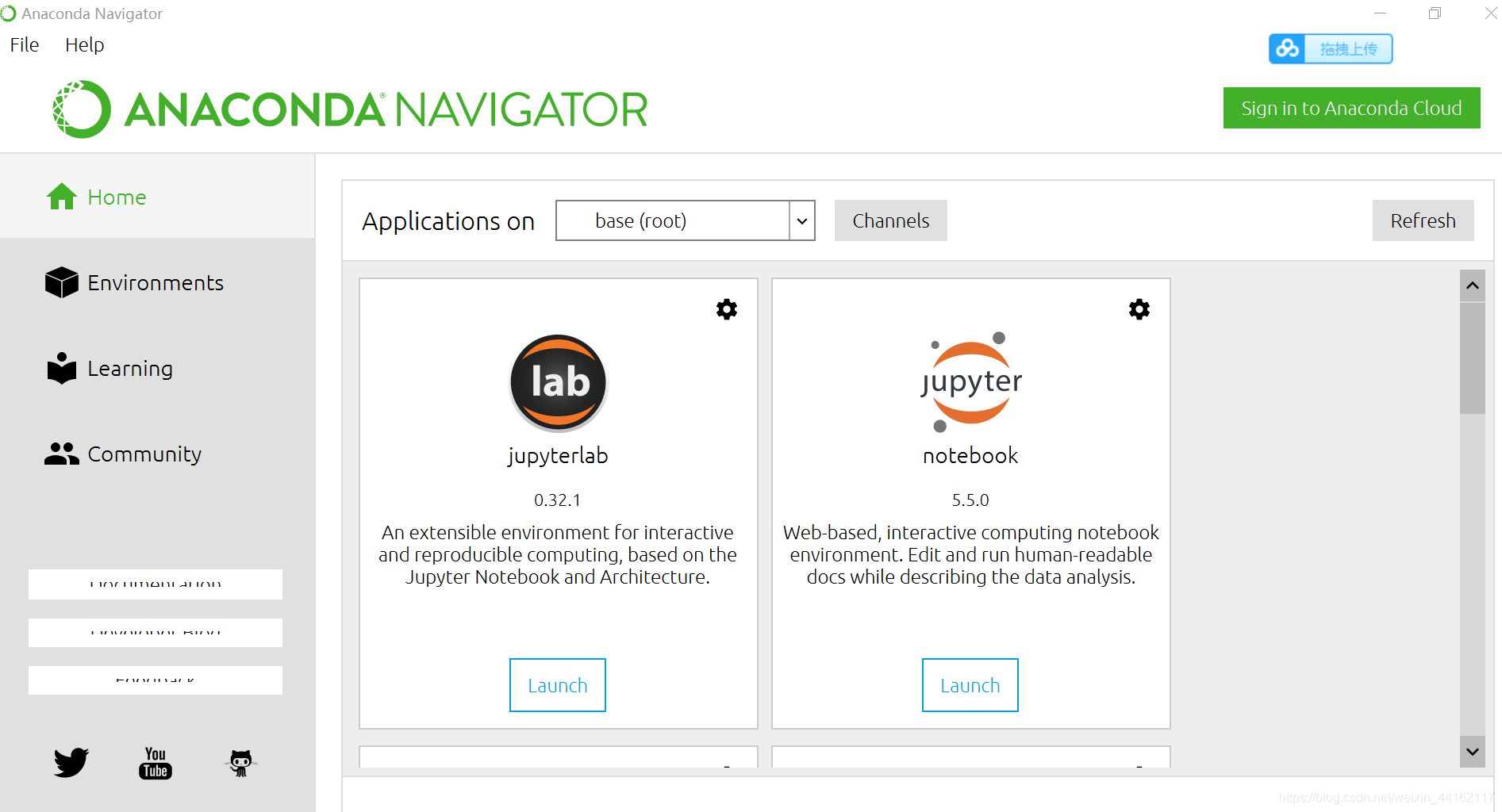Open the jupyterlab settings gear
Image resolution: width=1502 pixels, height=812 pixels.
tap(727, 309)
